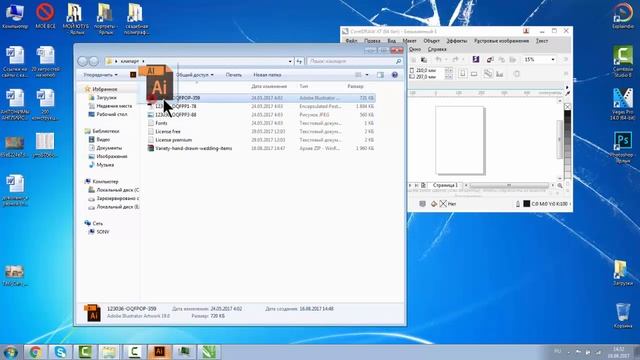Screen dimensions: 640x360
Task: Open Google Chrome from the taskbar
Action: (x=35, y=352)
